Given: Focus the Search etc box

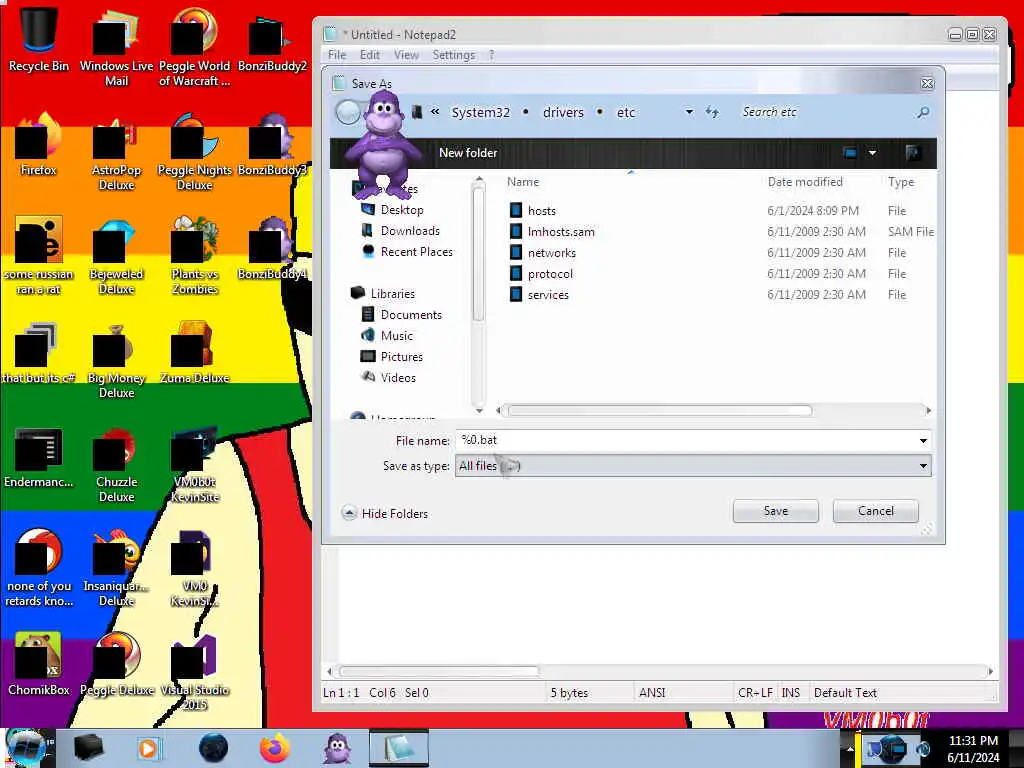Looking at the screenshot, I should click(826, 112).
